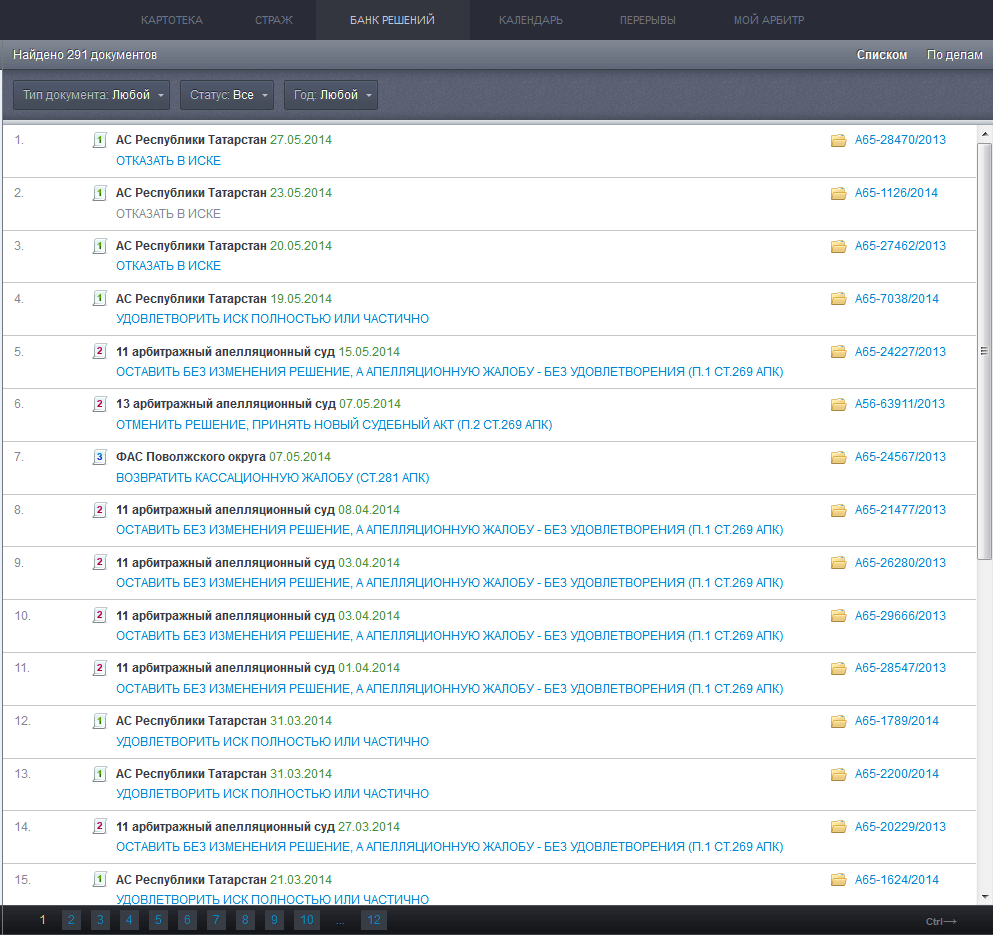Click the vertical scrollbar thumb
This screenshot has width=993, height=935.
coord(985,351)
